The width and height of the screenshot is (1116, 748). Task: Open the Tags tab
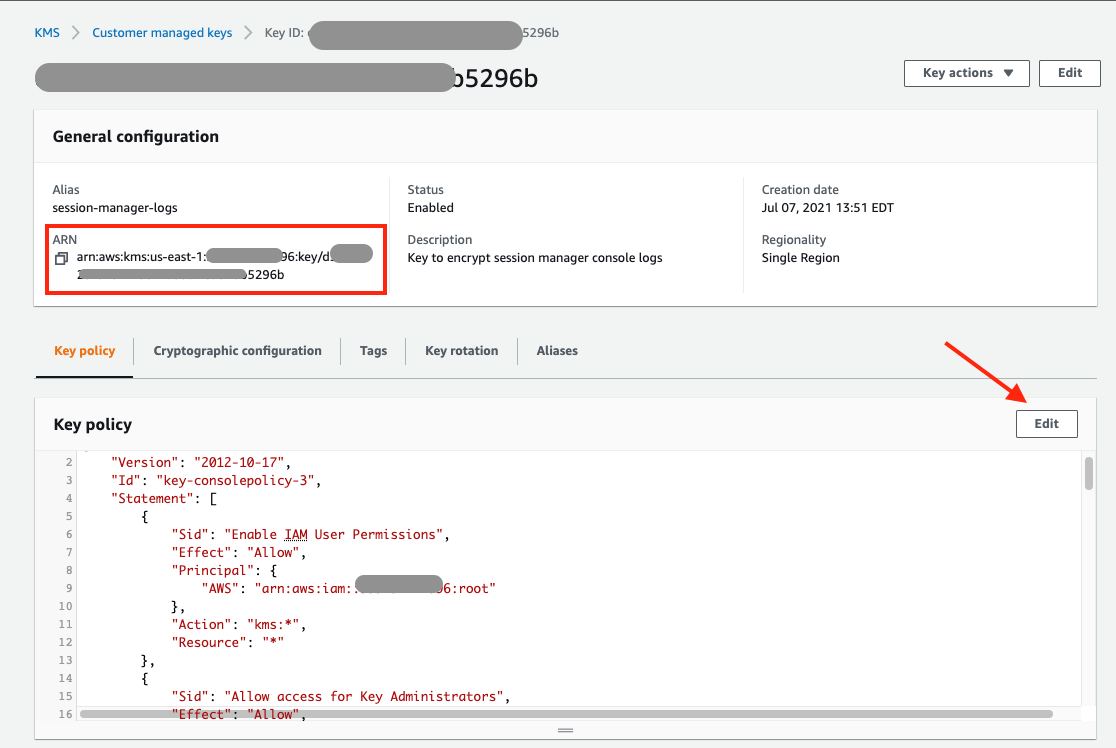click(x=373, y=351)
